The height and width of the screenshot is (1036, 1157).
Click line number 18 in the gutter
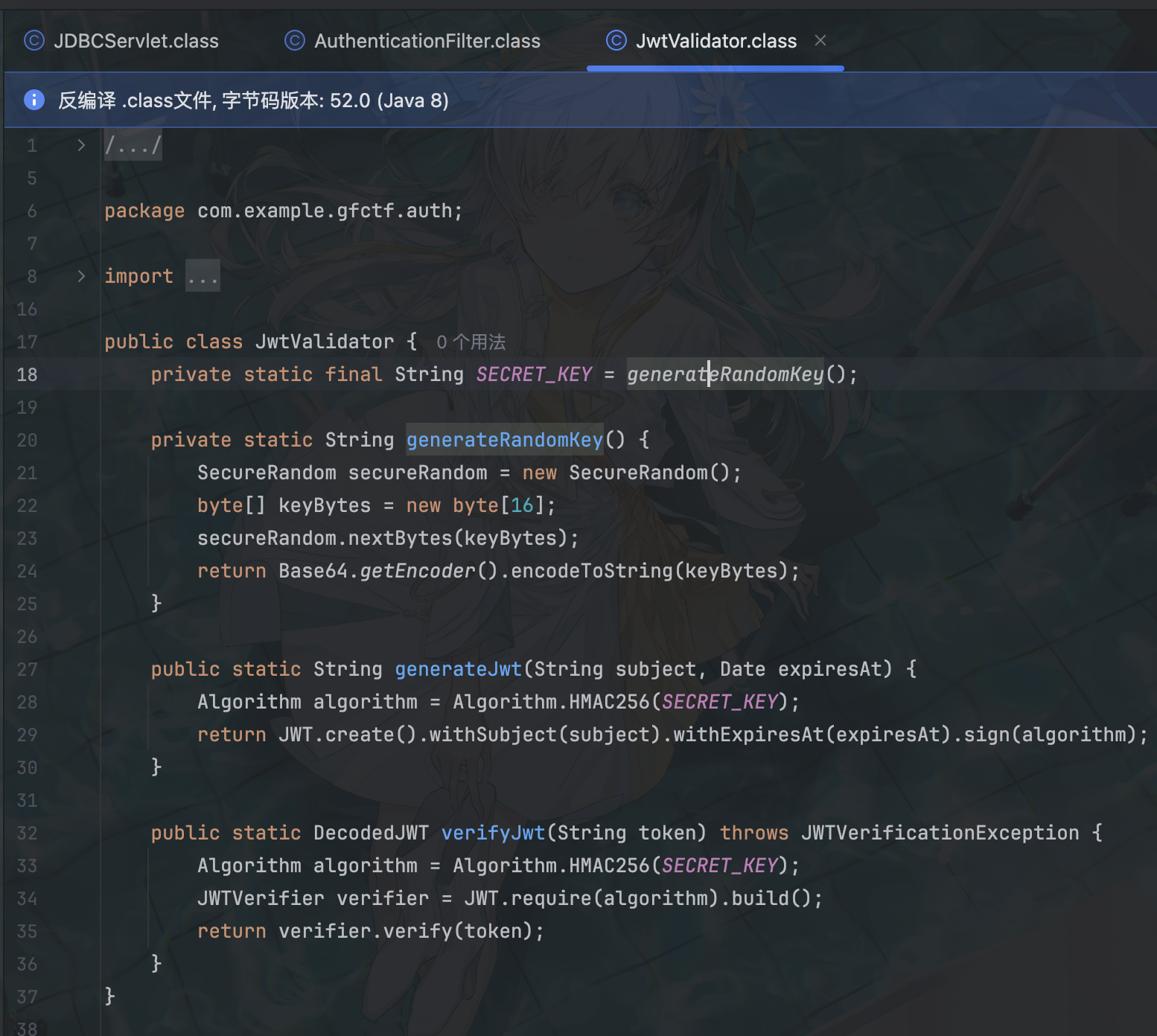click(x=28, y=374)
